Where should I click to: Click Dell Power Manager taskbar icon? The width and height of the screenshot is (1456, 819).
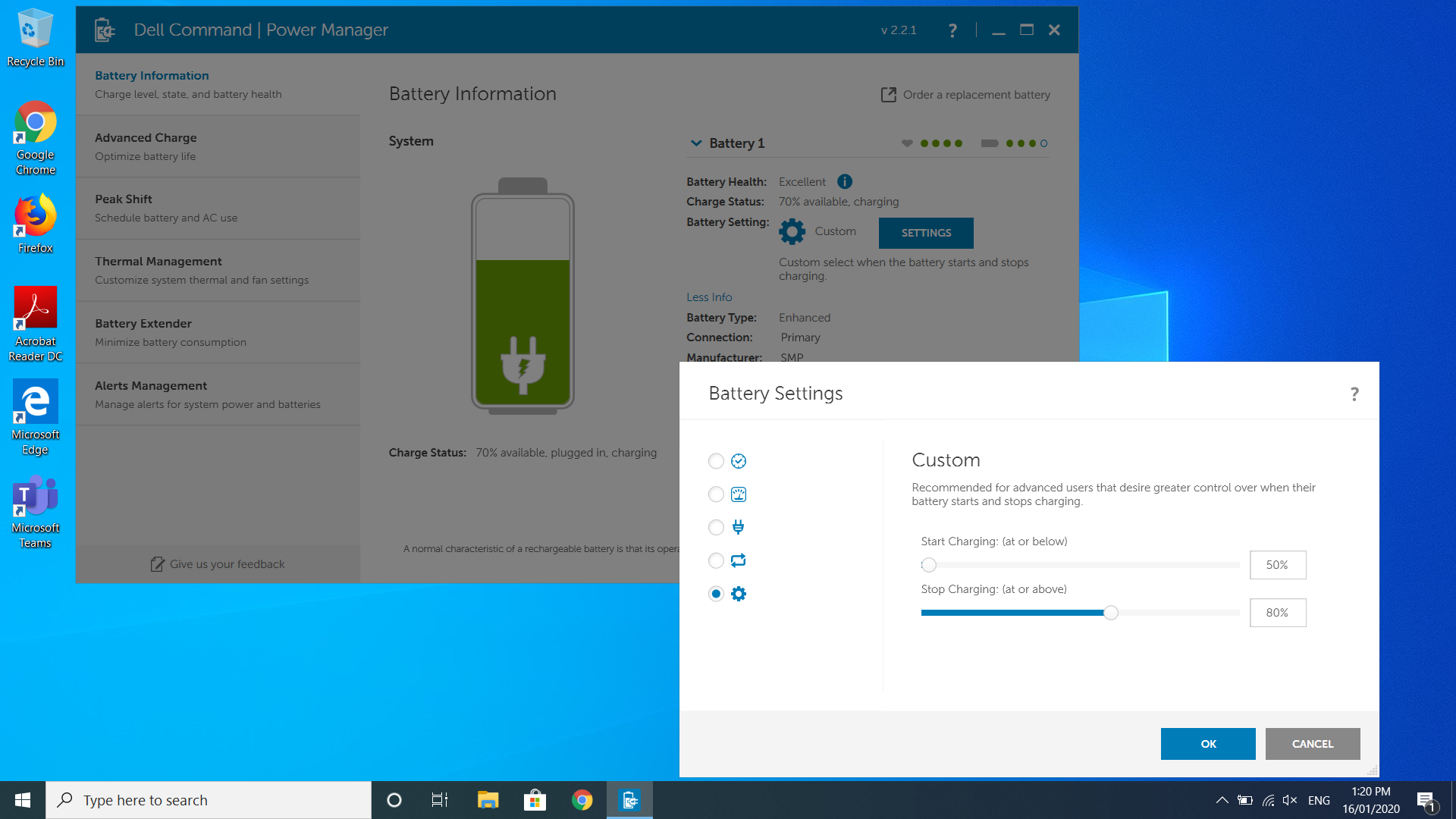click(629, 800)
